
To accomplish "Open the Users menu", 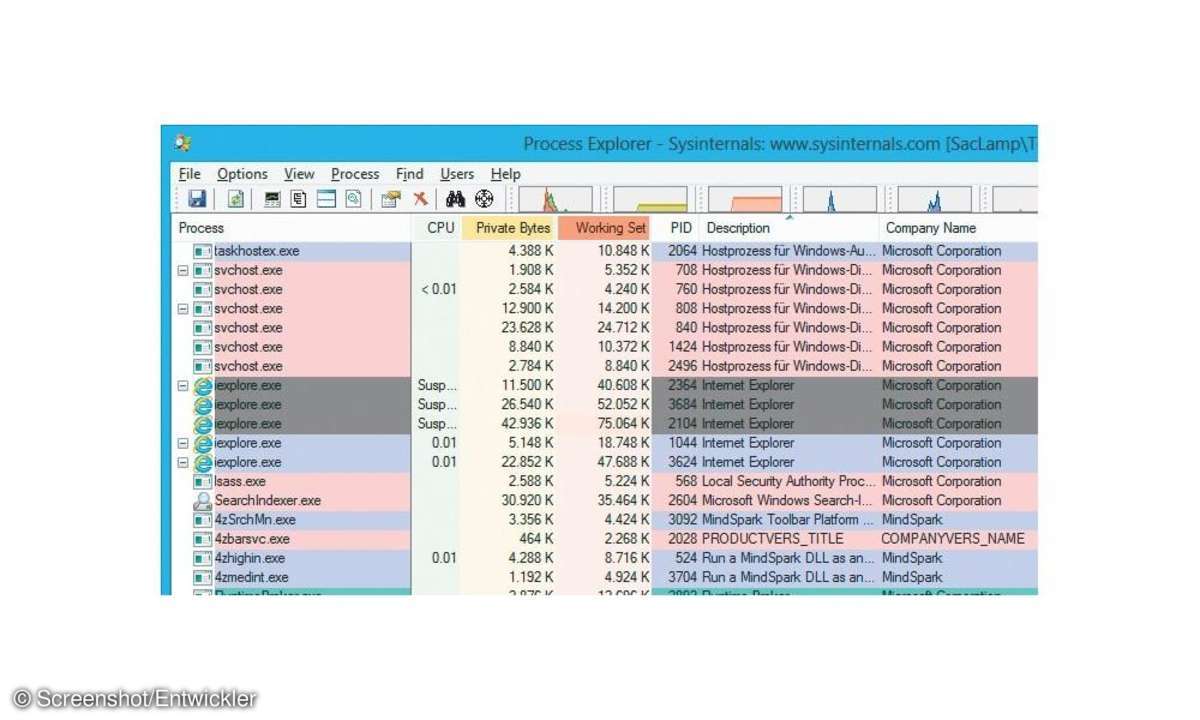I will click(x=457, y=174).
